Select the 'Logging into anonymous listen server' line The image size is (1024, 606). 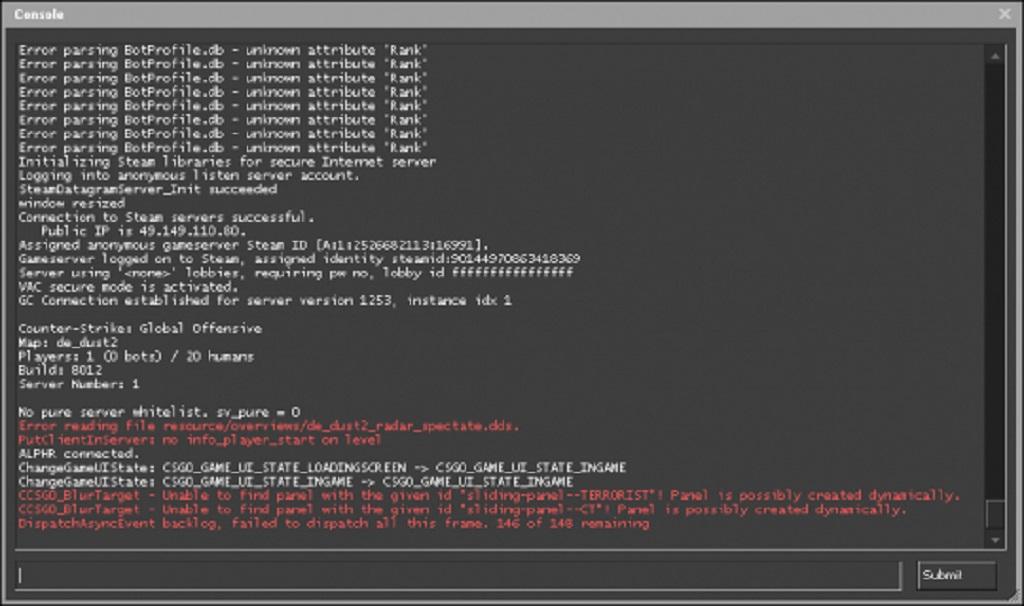point(189,176)
